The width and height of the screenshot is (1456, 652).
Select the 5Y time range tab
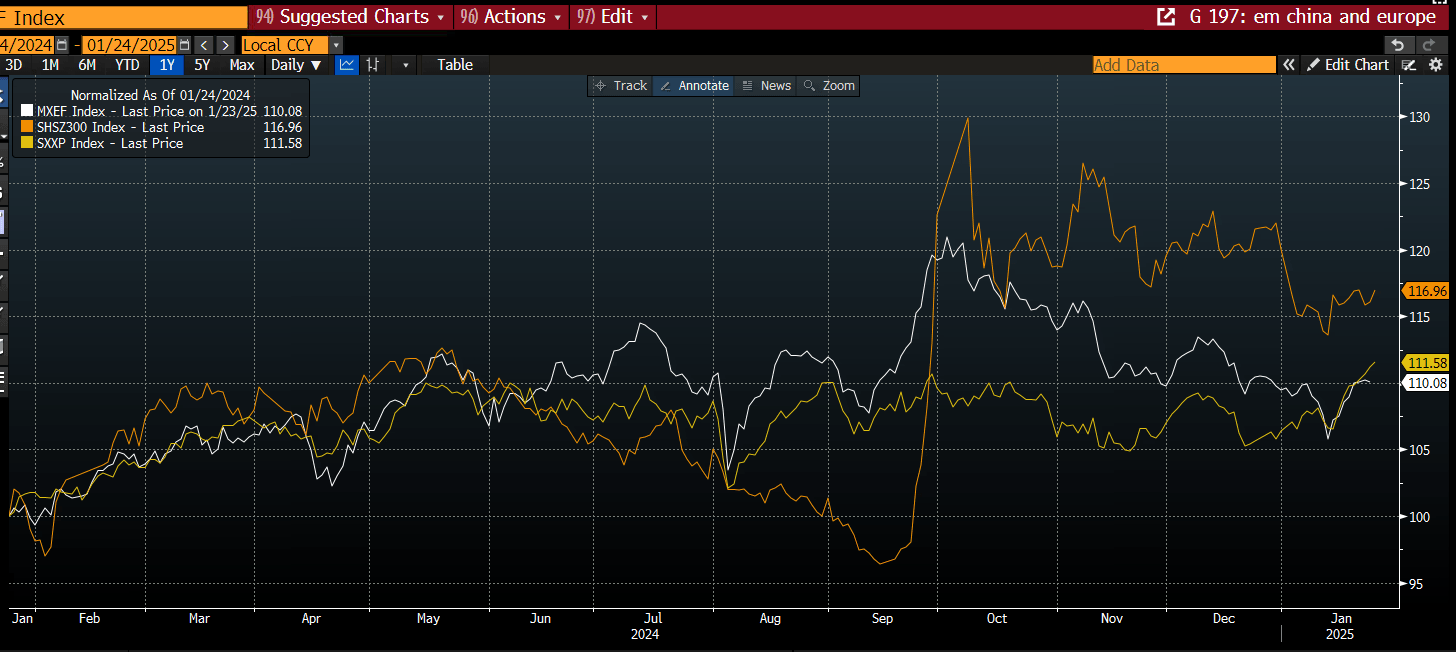click(x=202, y=65)
